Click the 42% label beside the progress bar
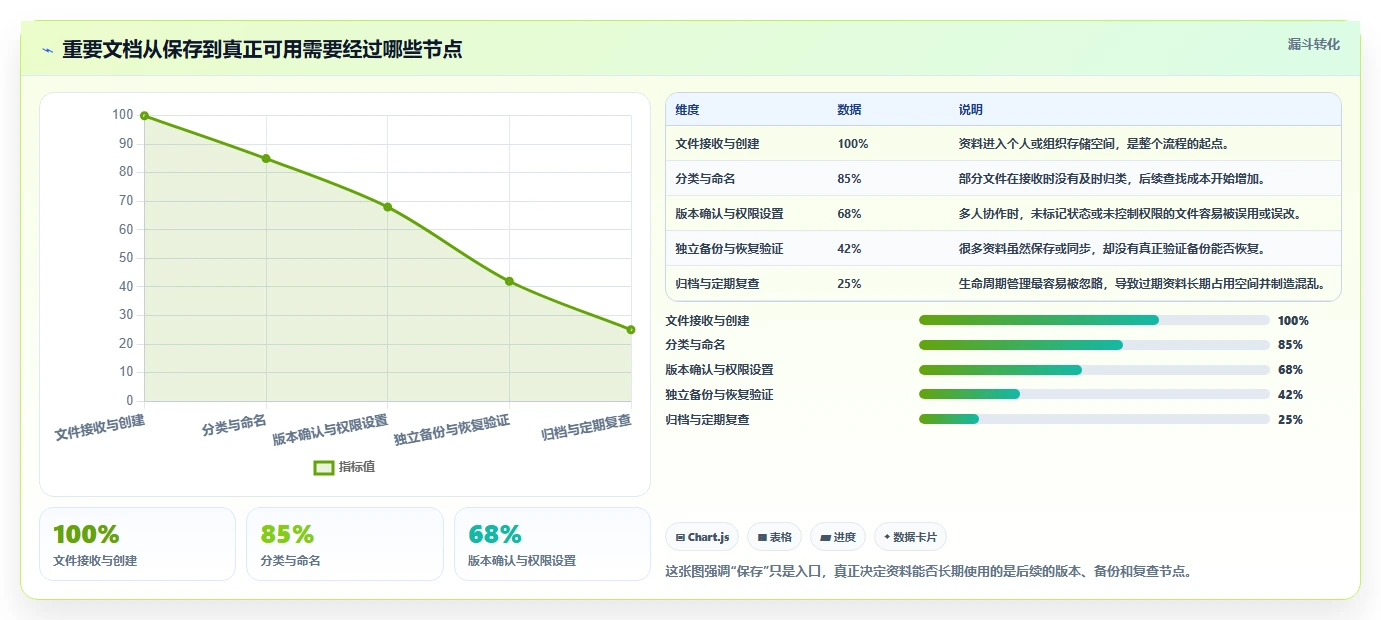The height and width of the screenshot is (620, 1381). coord(1290,395)
